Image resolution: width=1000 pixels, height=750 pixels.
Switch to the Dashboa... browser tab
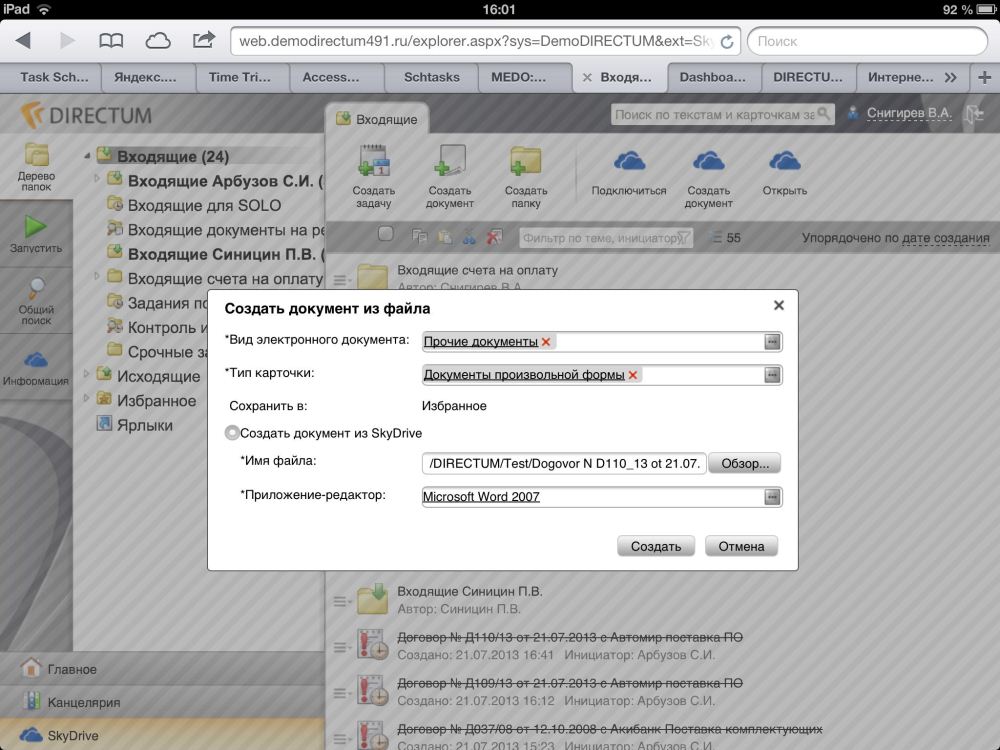(712, 77)
